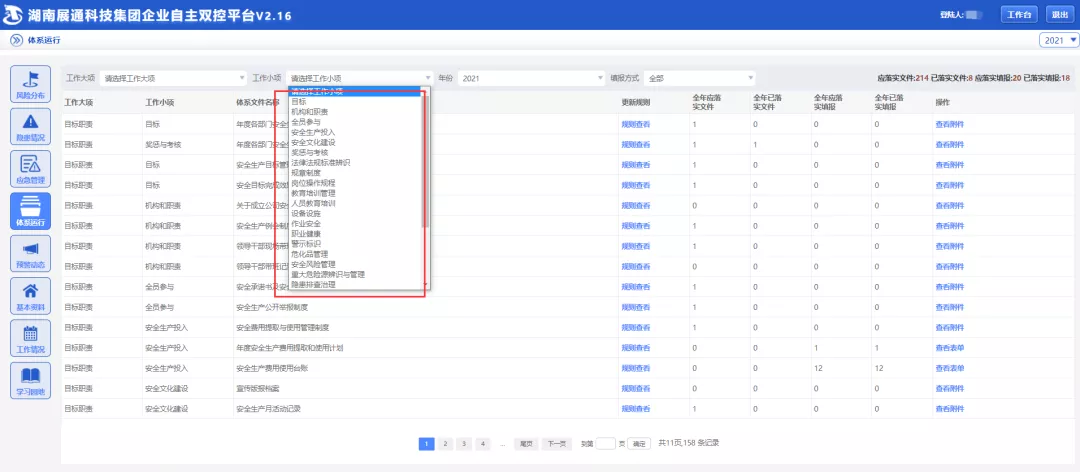Viewport: 1080px width, 472px height.
Task: Open the 应急管理 sidebar icon
Action: tap(31, 169)
